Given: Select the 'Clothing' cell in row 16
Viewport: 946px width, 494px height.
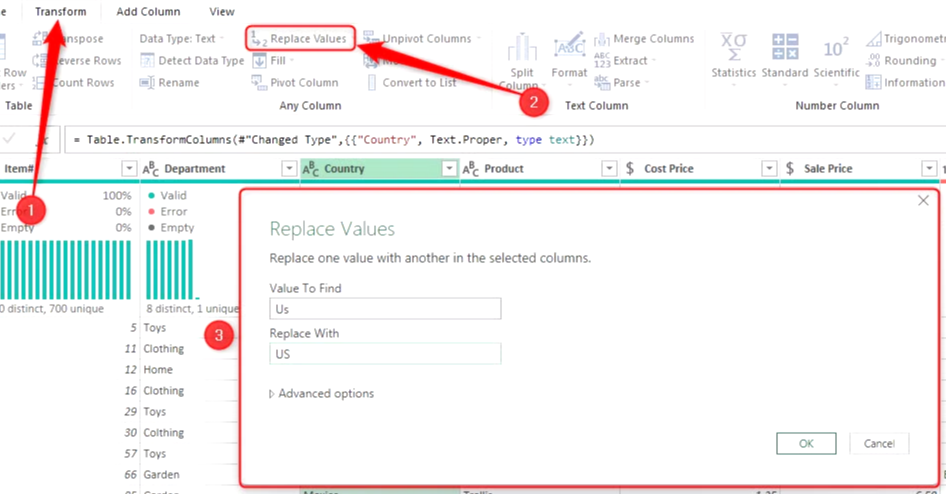Looking at the screenshot, I should pyautogui.click(x=163, y=391).
